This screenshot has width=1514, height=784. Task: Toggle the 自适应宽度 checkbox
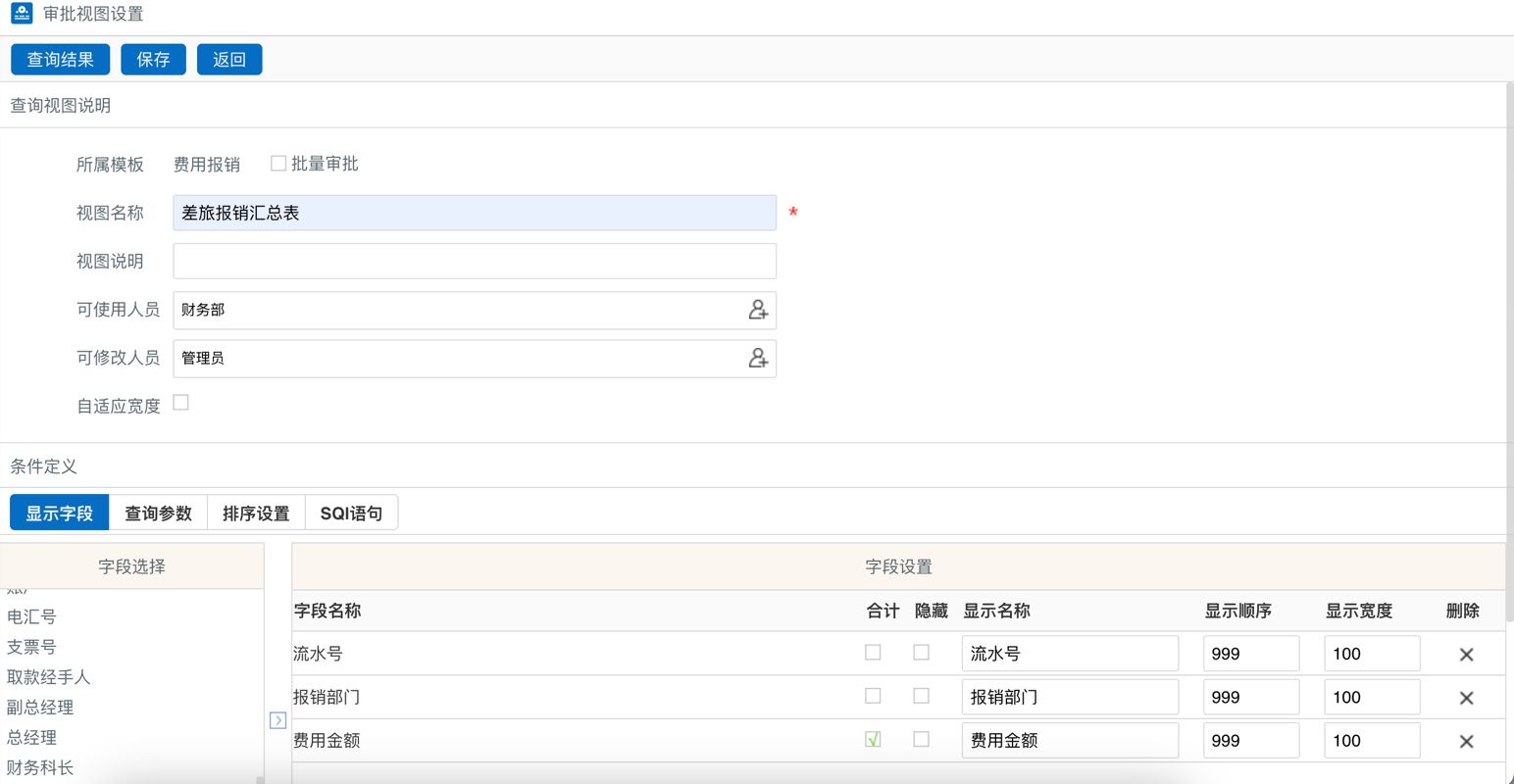pyautogui.click(x=181, y=403)
